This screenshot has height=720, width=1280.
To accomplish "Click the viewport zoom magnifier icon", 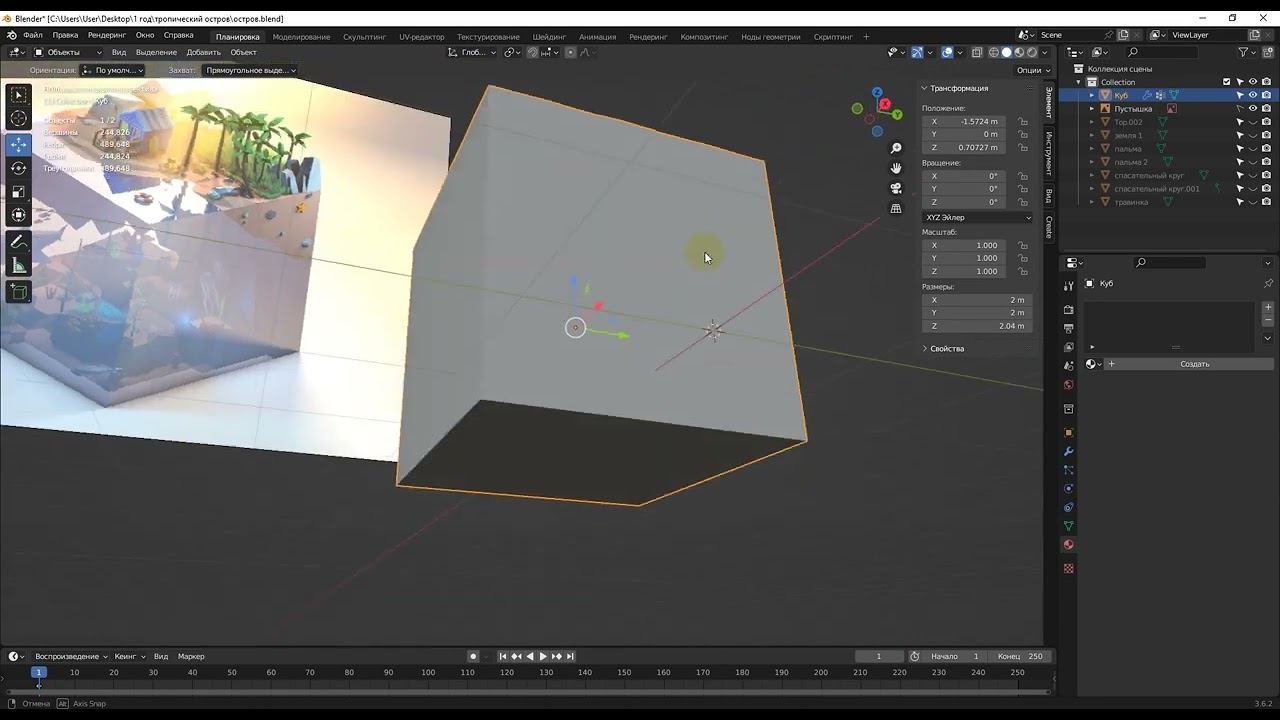I will coord(896,149).
